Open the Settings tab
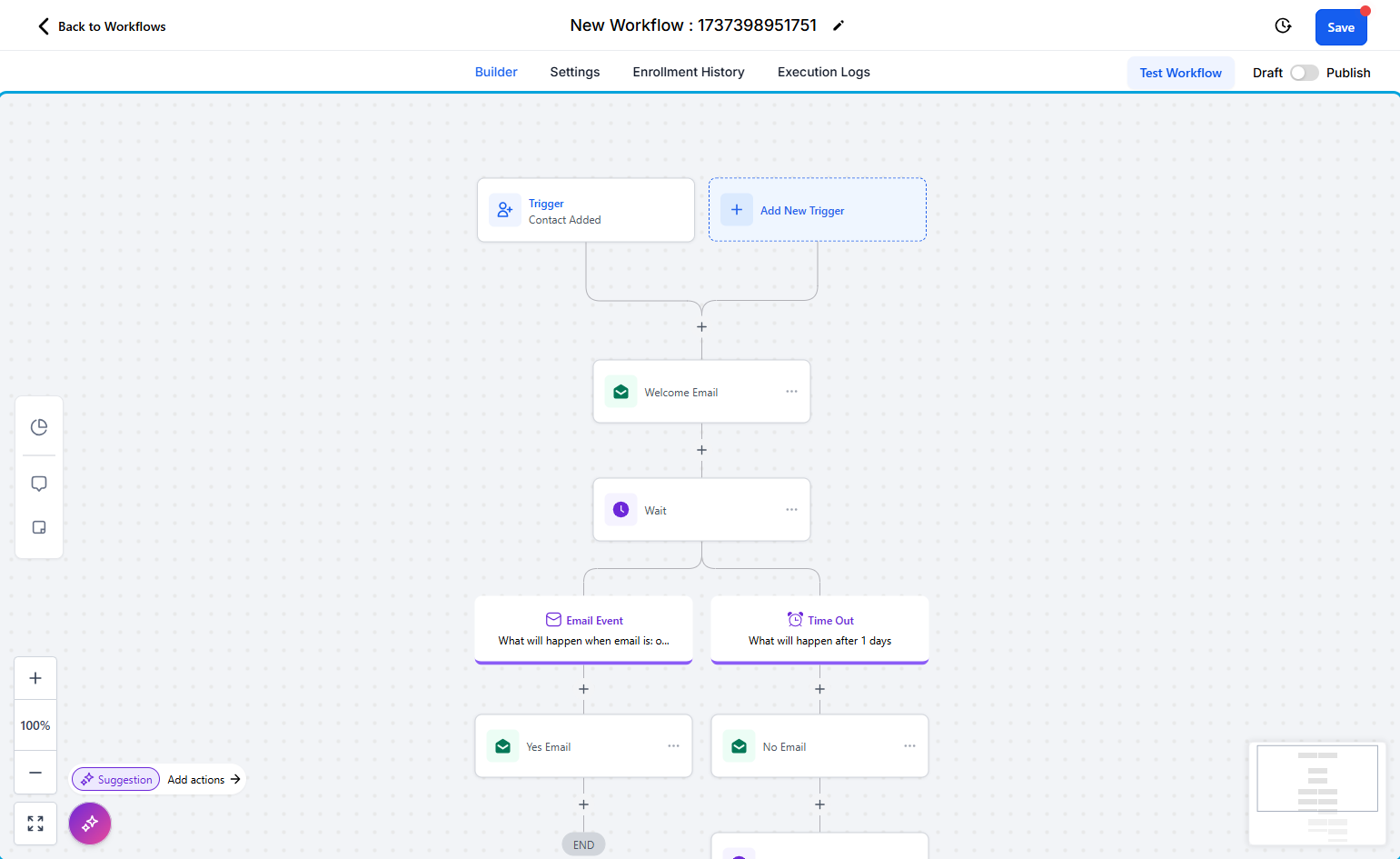Image resolution: width=1400 pixels, height=859 pixels. (575, 72)
